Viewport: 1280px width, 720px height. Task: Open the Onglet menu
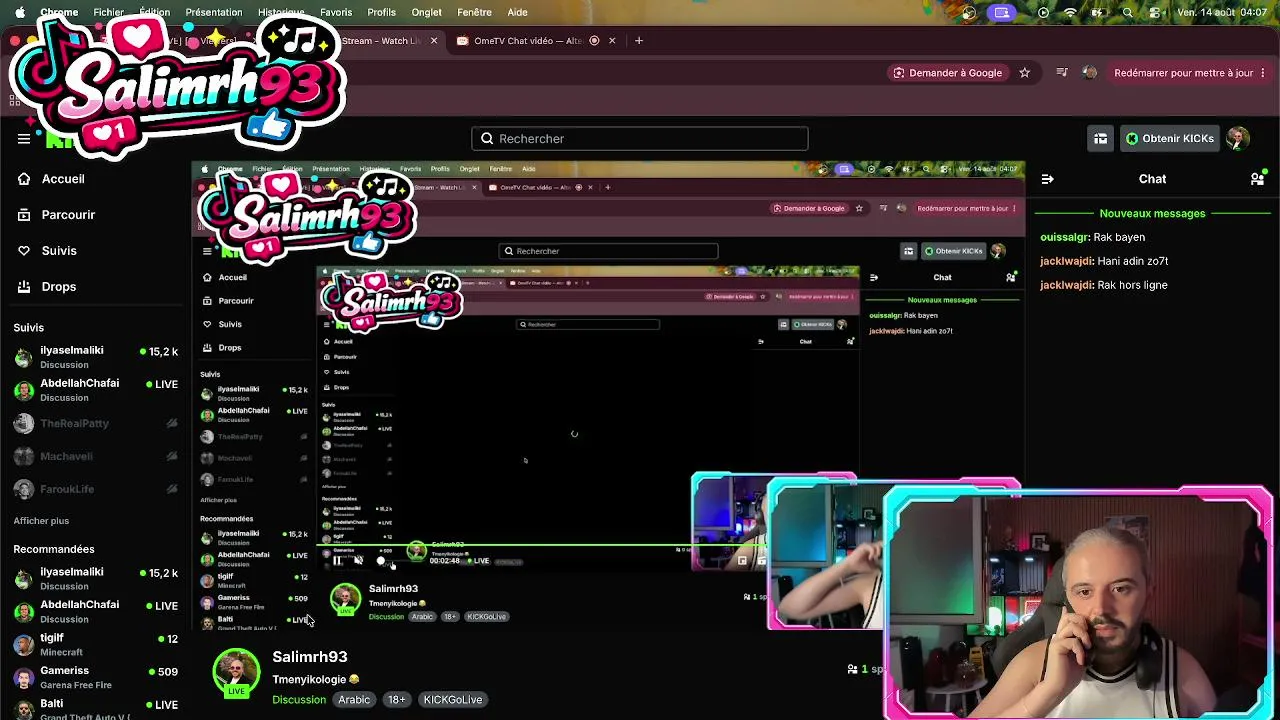point(426,12)
